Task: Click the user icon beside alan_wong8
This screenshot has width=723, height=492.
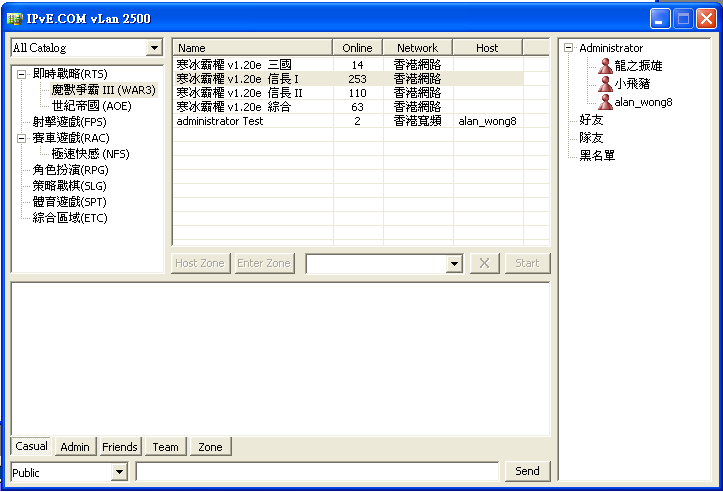Action: (x=605, y=102)
